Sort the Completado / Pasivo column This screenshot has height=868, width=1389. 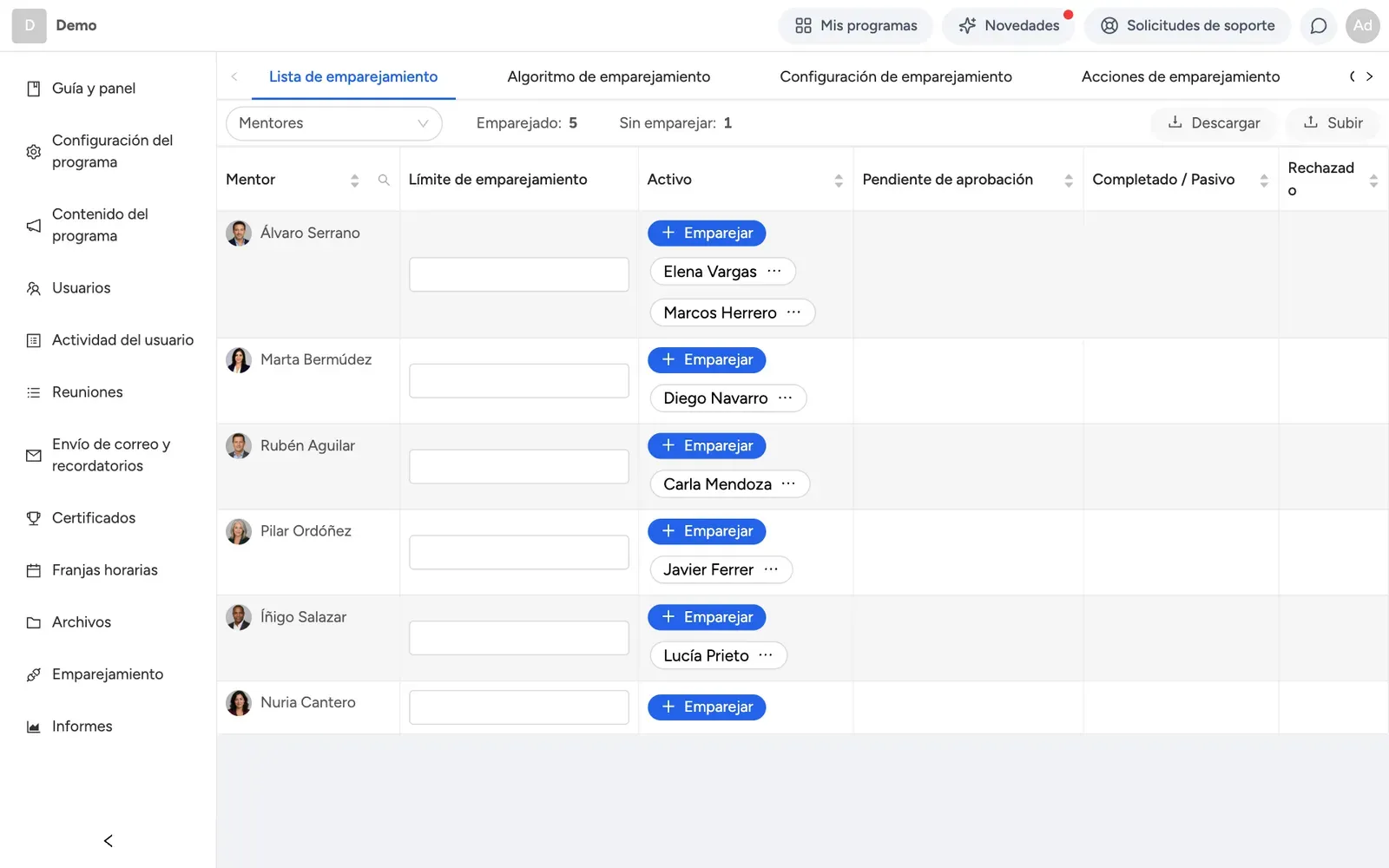point(1264,180)
